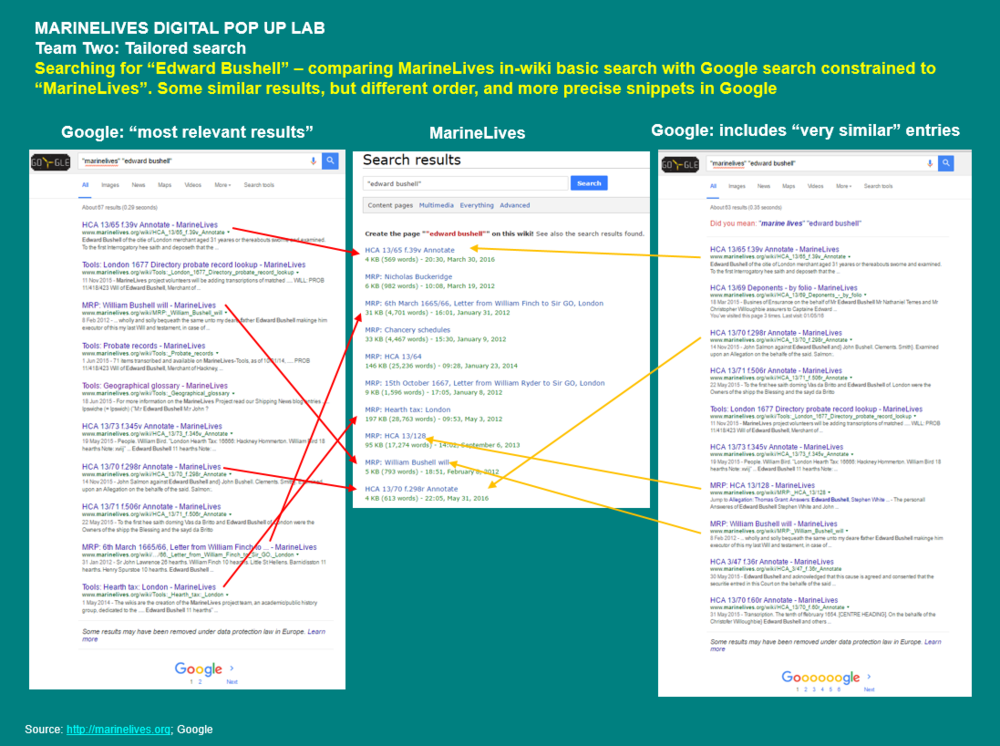Click the microphone voice search icon in left Google panel
This screenshot has height=746, width=1000.
click(313, 161)
